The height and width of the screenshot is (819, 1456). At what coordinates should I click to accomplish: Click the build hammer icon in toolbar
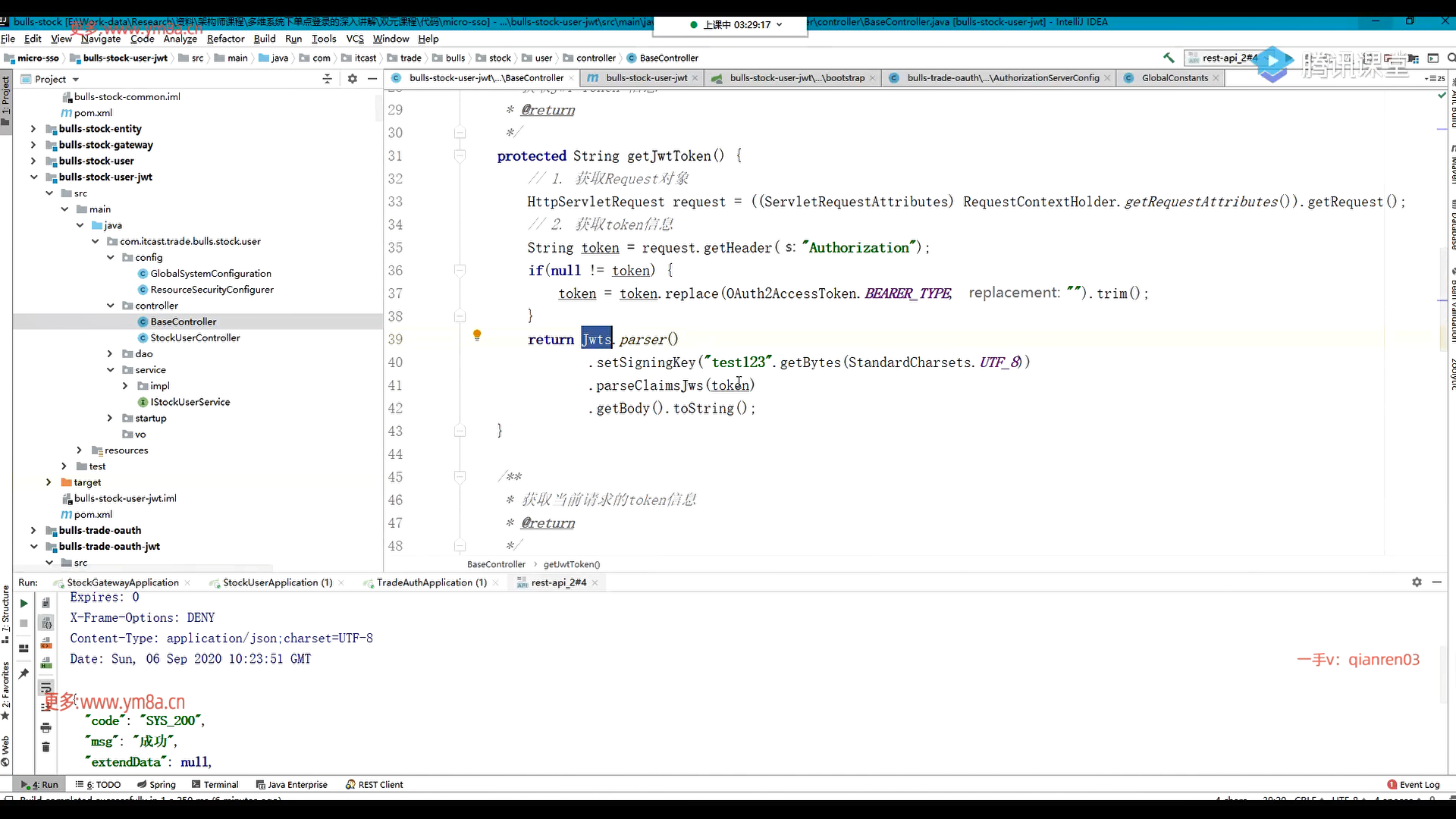(x=1168, y=58)
